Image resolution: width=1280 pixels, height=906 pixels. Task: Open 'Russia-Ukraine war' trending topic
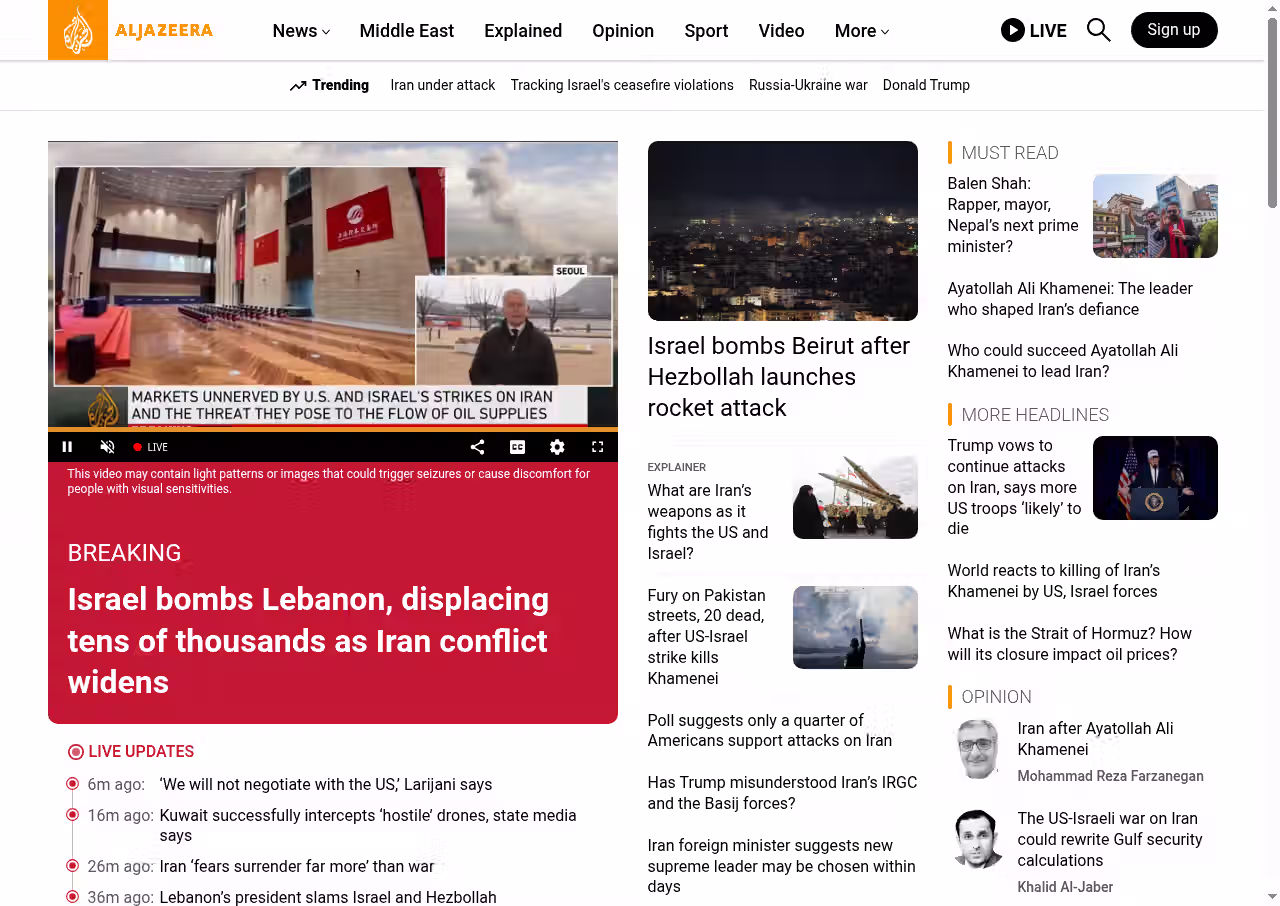(x=808, y=85)
